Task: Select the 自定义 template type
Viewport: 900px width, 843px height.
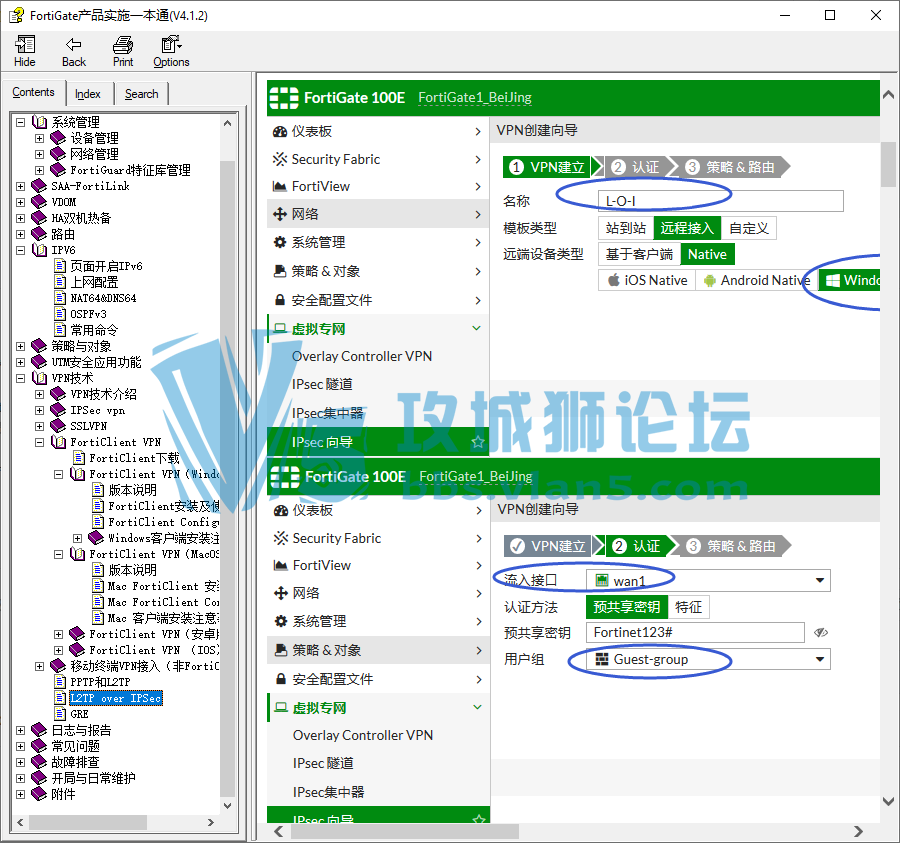Action: [x=748, y=228]
